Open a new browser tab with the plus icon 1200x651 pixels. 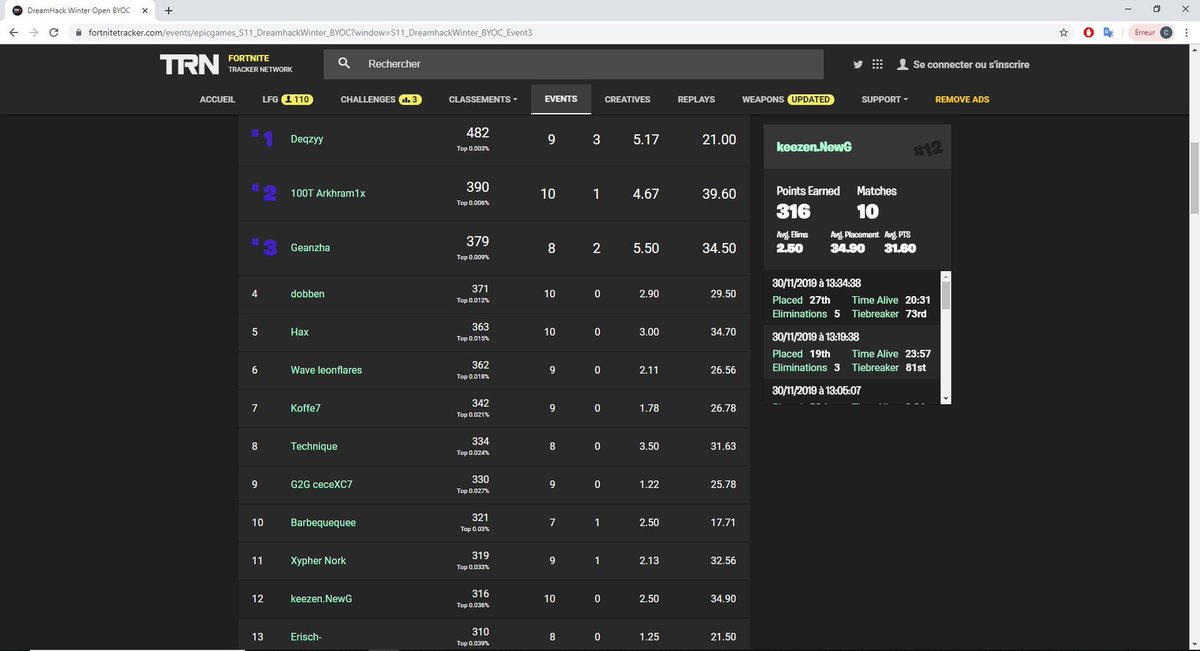(168, 9)
